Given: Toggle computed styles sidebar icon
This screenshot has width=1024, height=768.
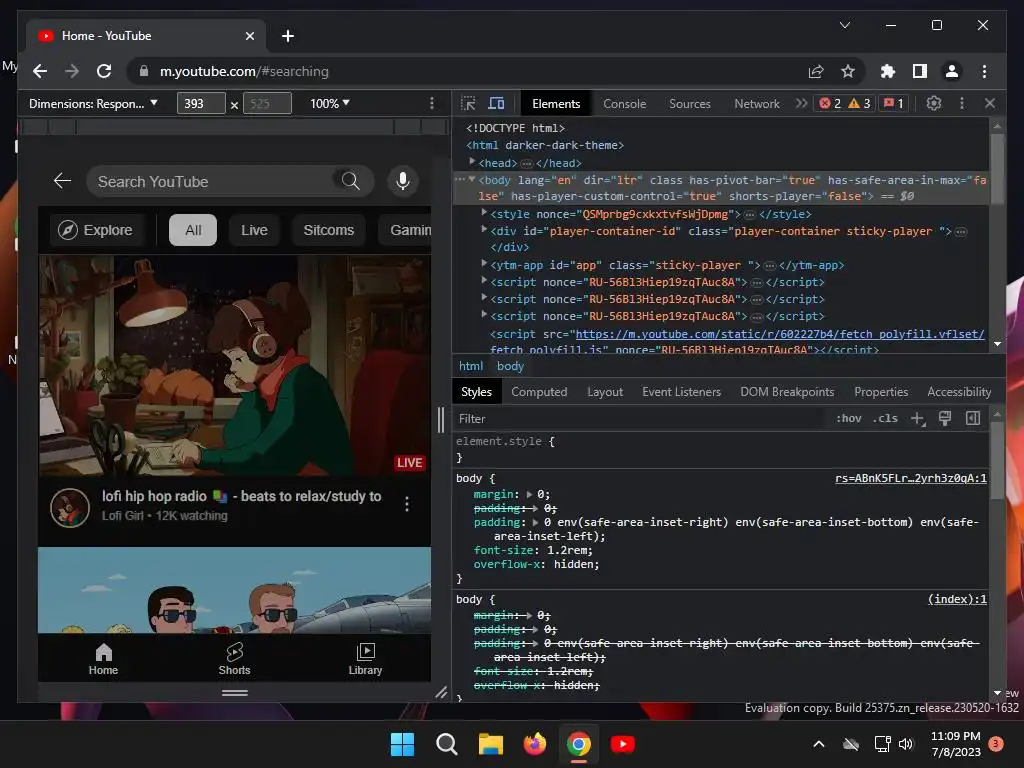Looking at the screenshot, I should [972, 419].
